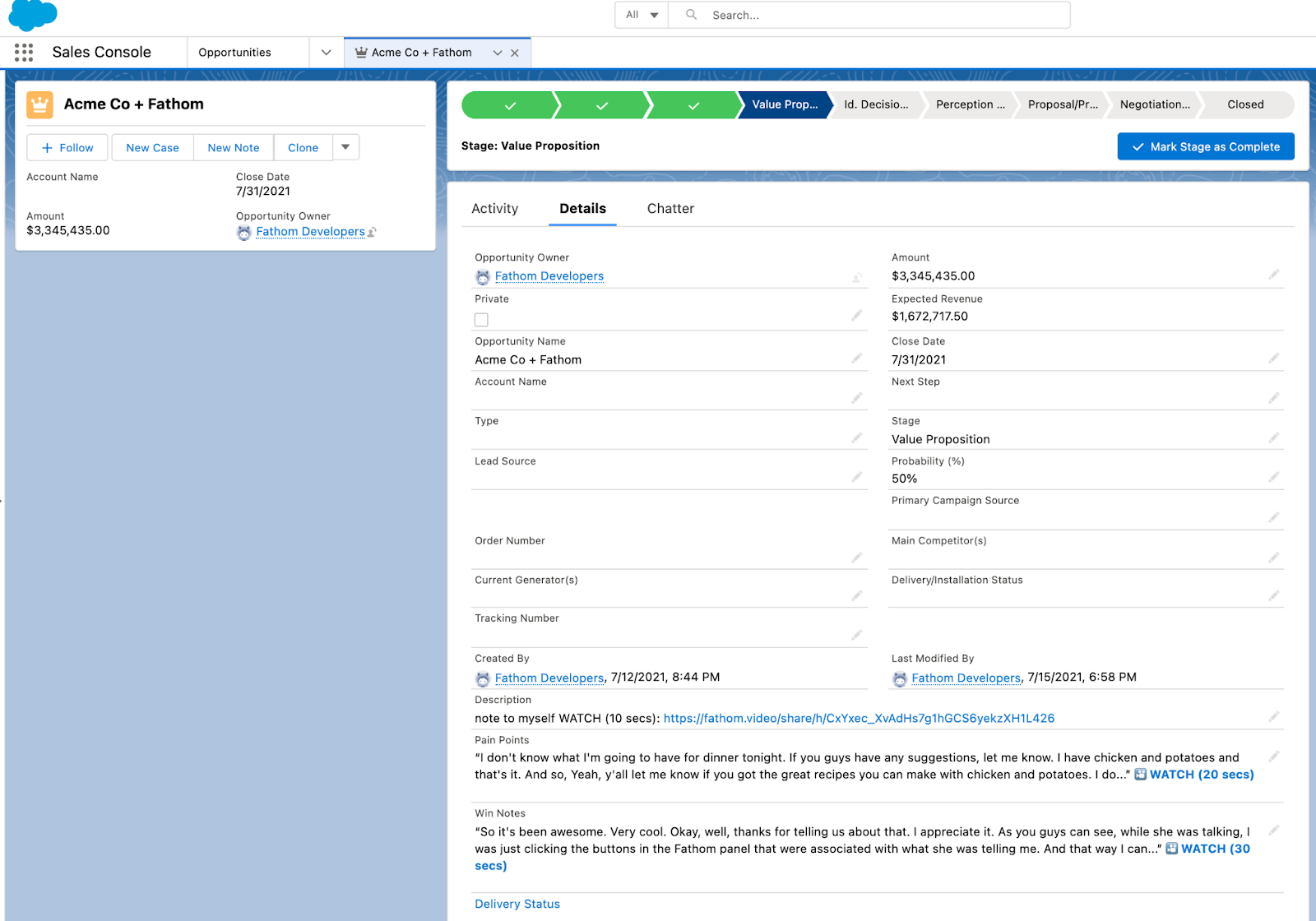This screenshot has width=1316, height=921.
Task: Toggle the Private checkbox
Action: [x=481, y=320]
